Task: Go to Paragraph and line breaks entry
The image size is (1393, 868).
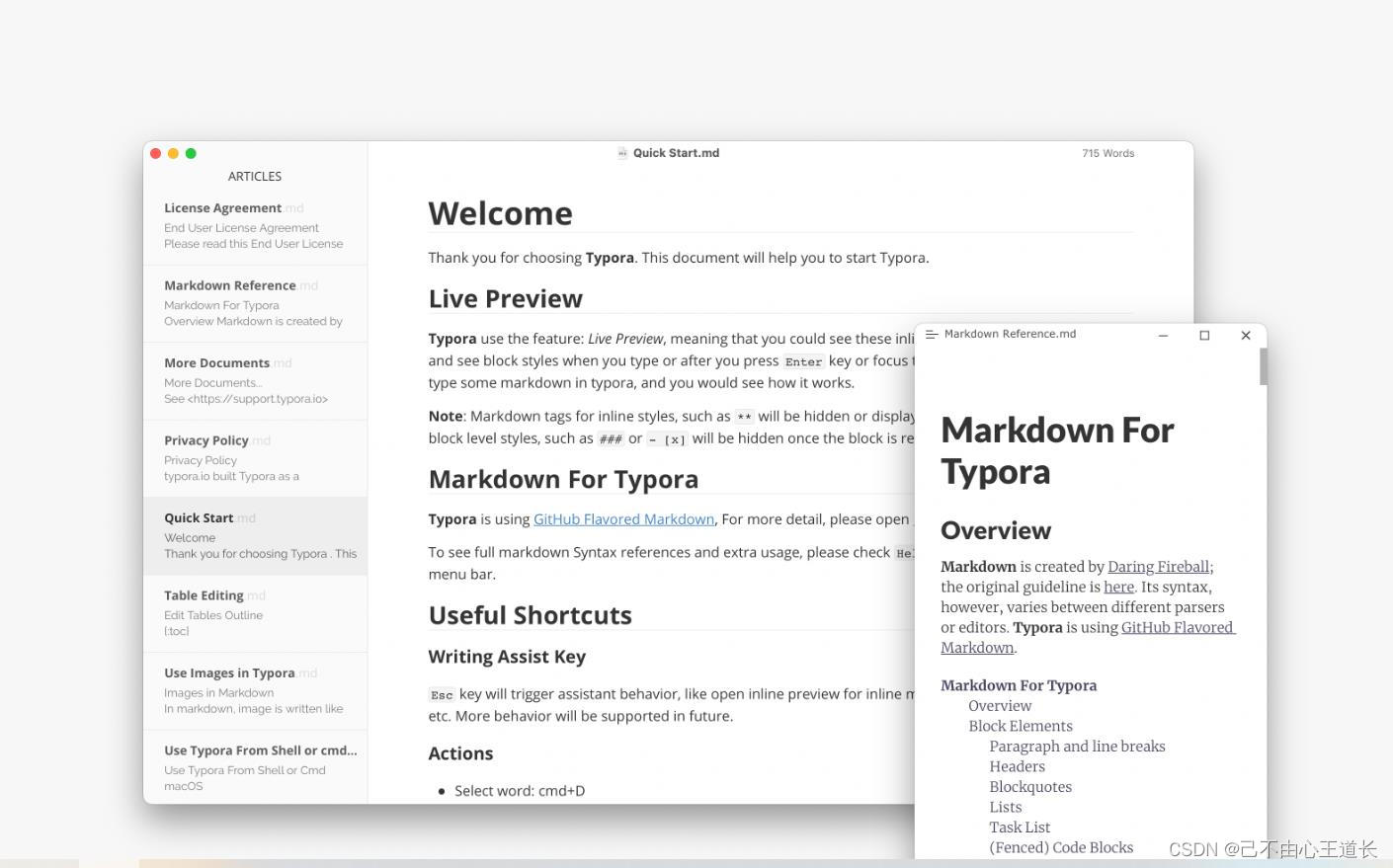Action: (x=1077, y=747)
